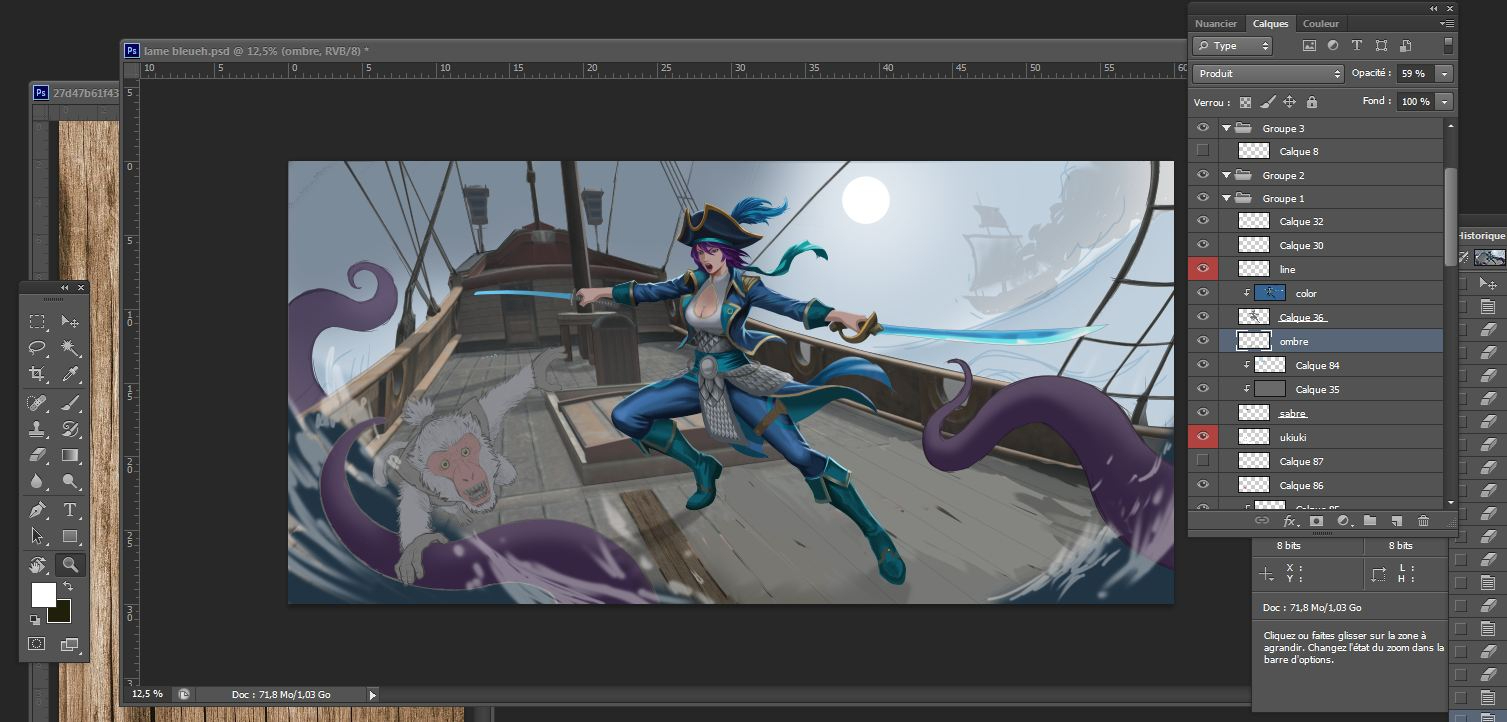Screen dimensions: 1507x722
Task: Open the Opacité slider dropdown arrow
Action: [1443, 74]
